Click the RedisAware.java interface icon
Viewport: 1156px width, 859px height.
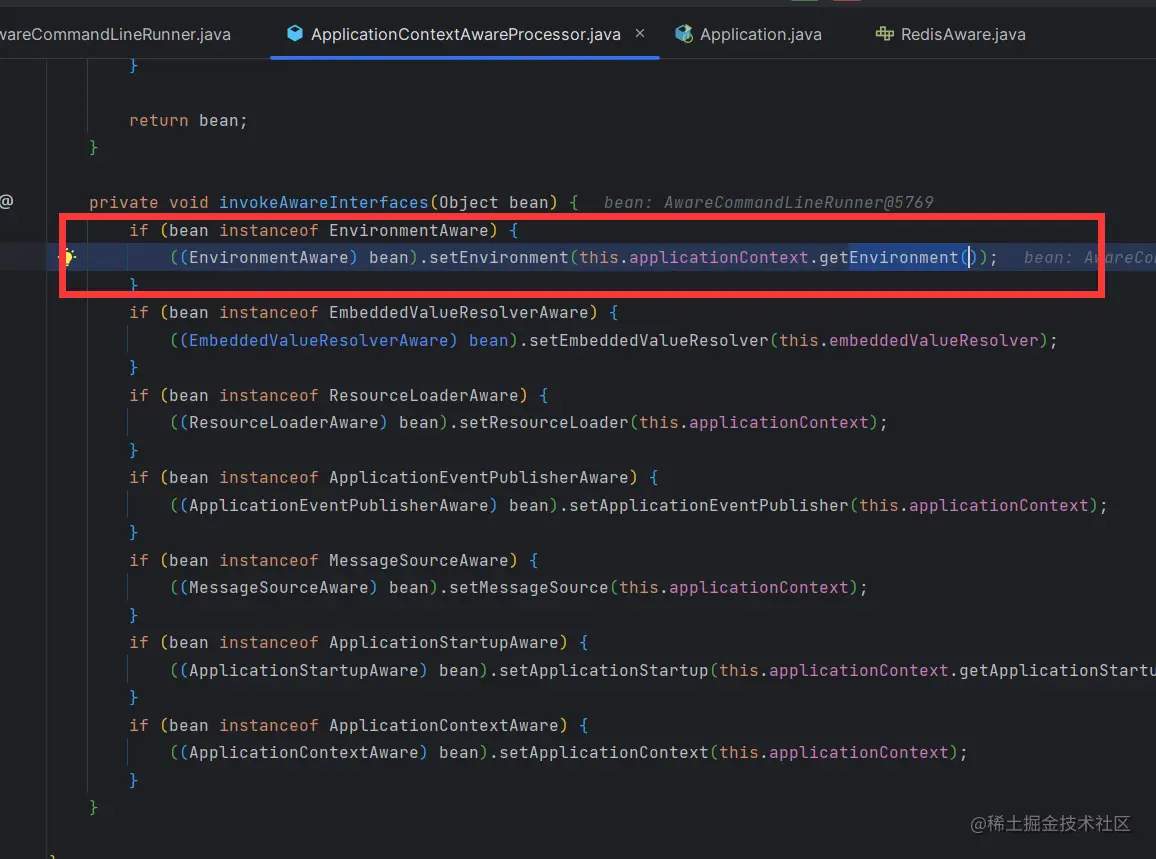point(884,33)
